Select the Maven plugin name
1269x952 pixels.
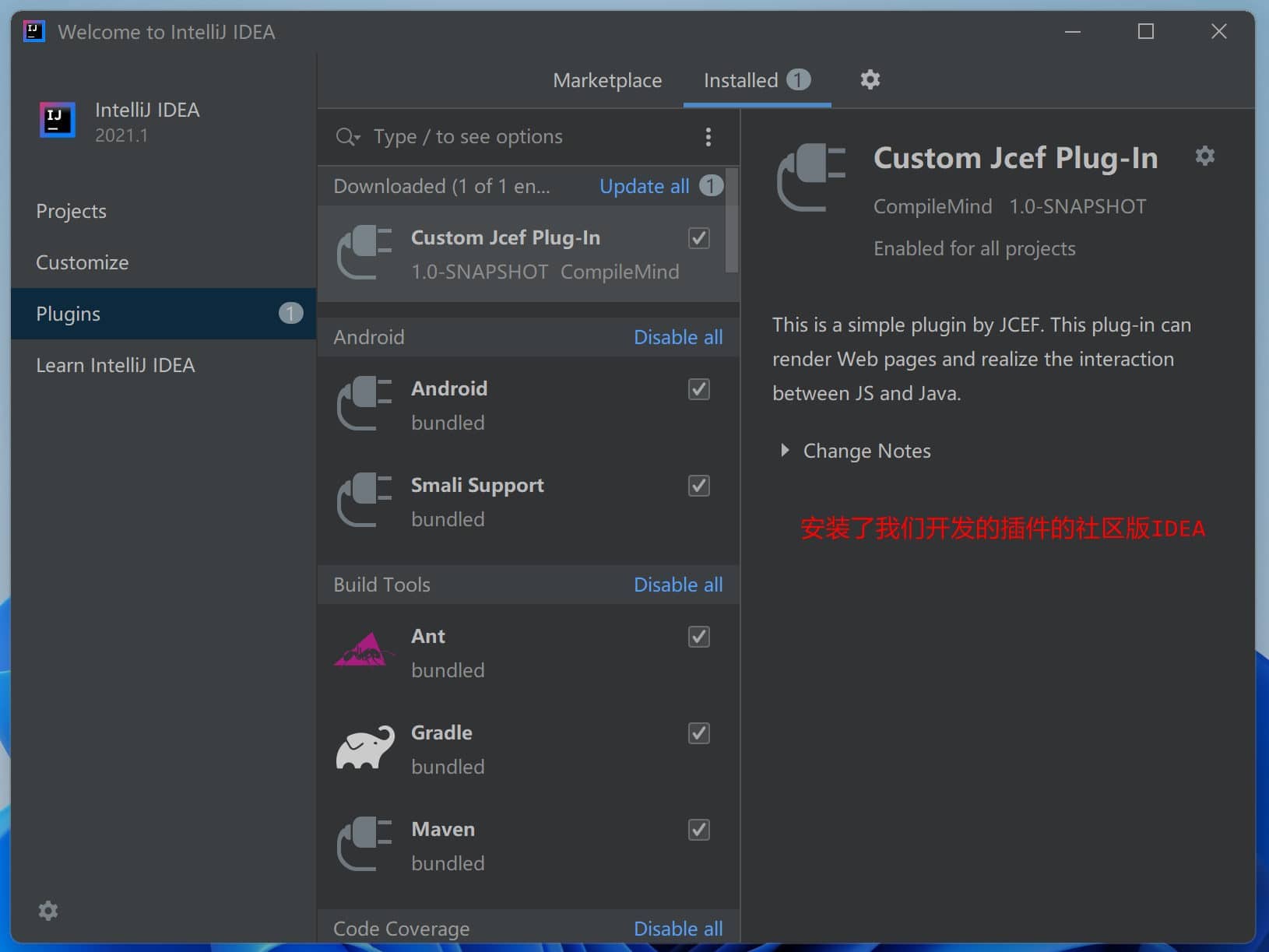click(x=443, y=829)
